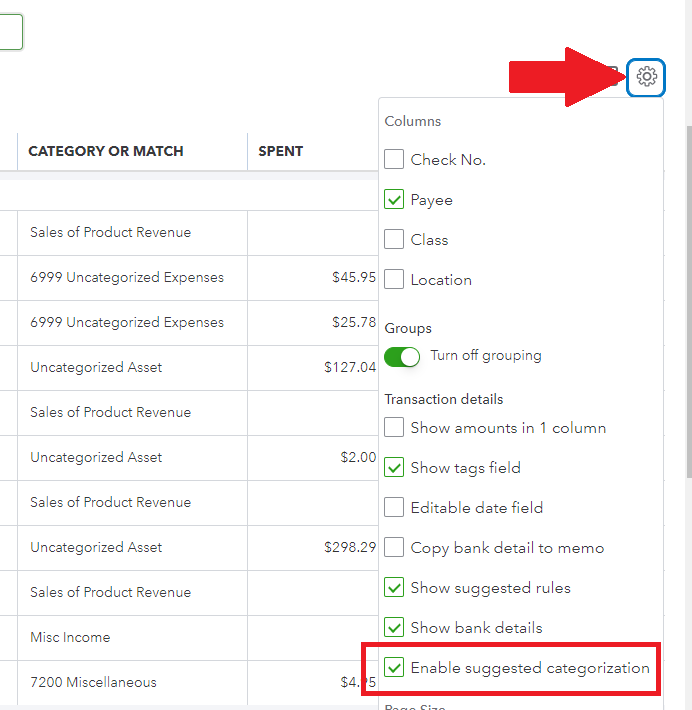Click the CATEGORY OR MATCH column header
Viewport: 692px width, 710px height.
pyautogui.click(x=106, y=151)
